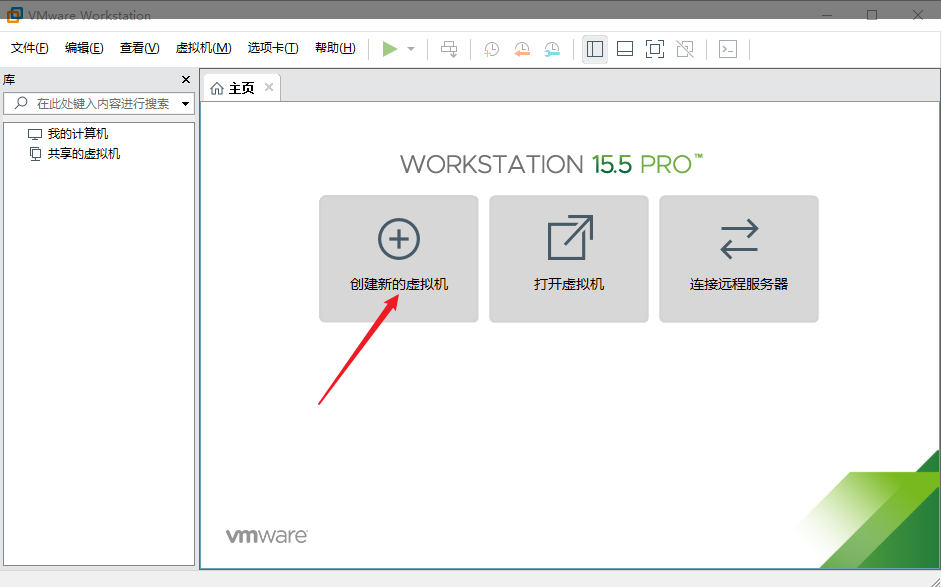Open the snapshot manager wrench icon
The image size is (941, 587).
tap(552, 49)
